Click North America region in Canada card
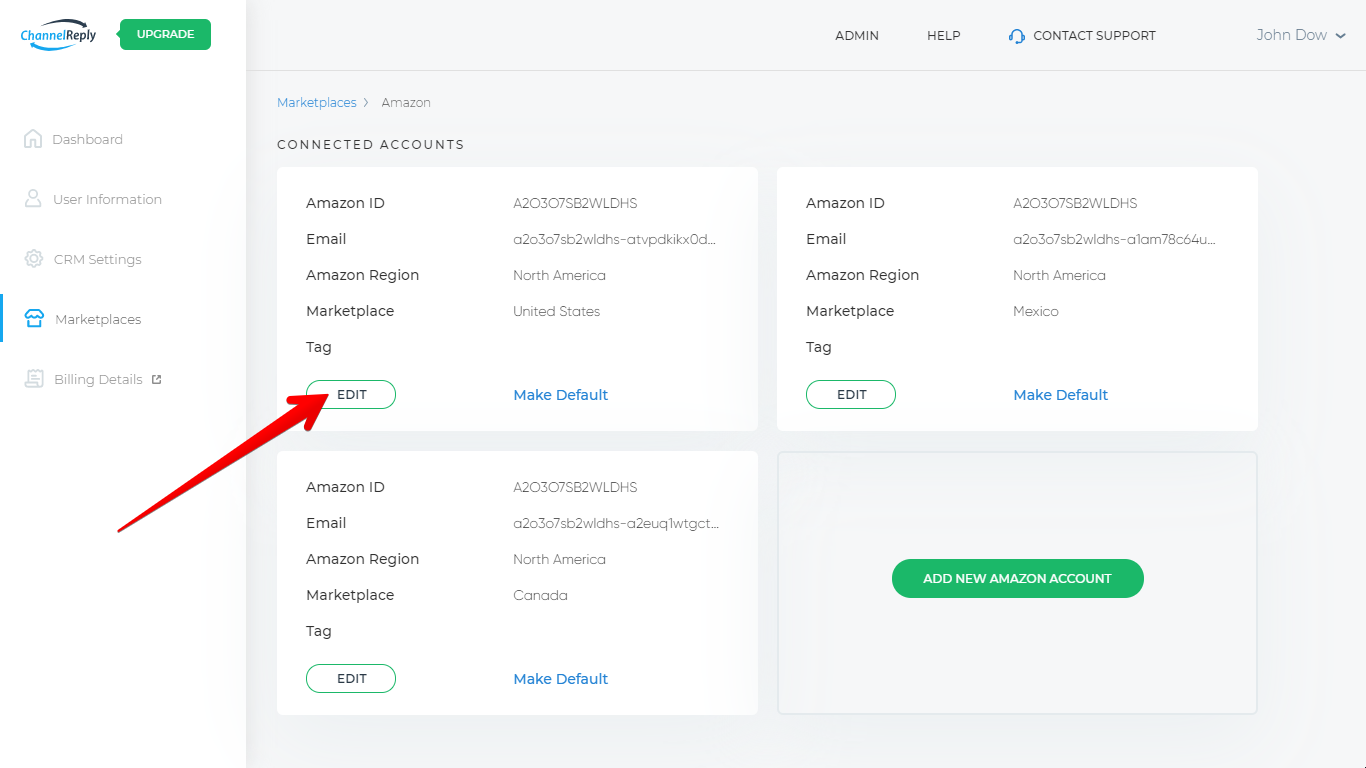 [x=559, y=559]
